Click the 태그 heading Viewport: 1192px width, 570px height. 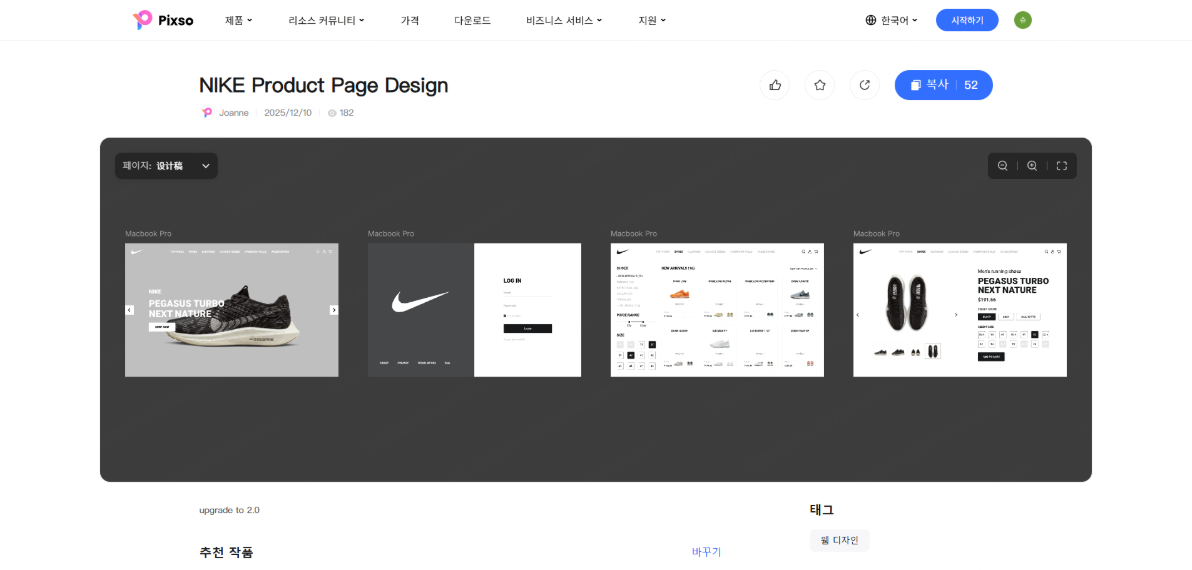[x=822, y=510]
